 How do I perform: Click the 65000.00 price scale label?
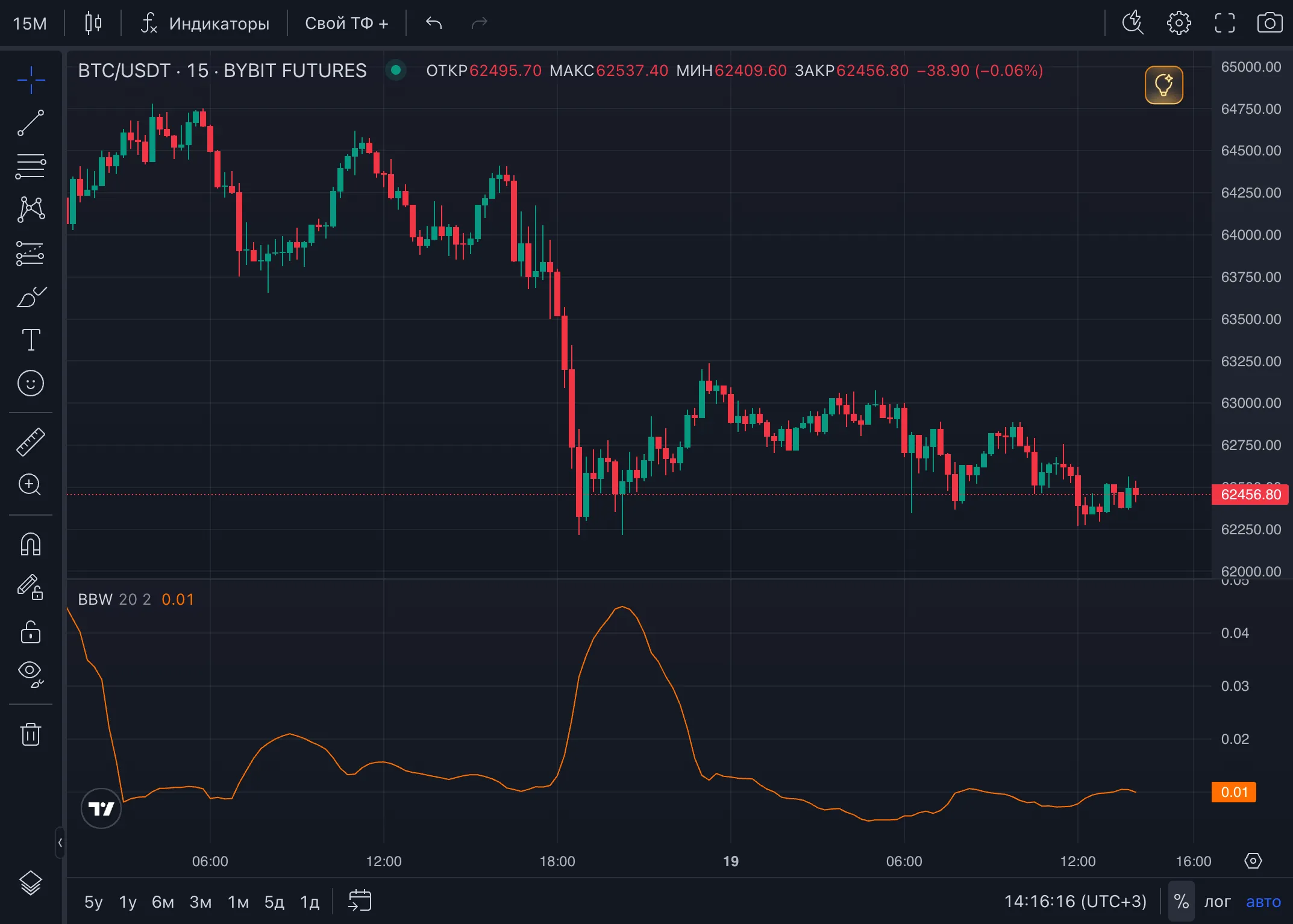pyautogui.click(x=1251, y=67)
